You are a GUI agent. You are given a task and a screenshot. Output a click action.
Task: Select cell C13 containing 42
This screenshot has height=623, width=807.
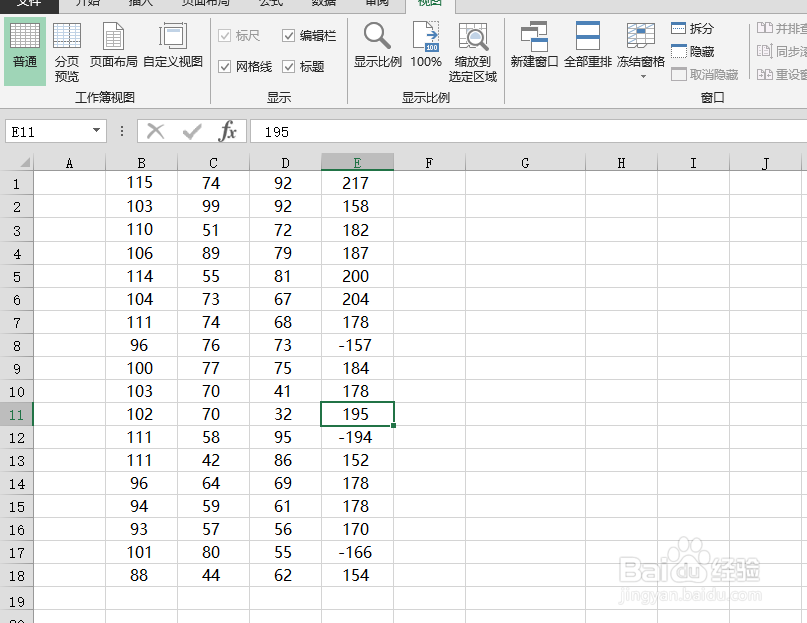[214, 460]
